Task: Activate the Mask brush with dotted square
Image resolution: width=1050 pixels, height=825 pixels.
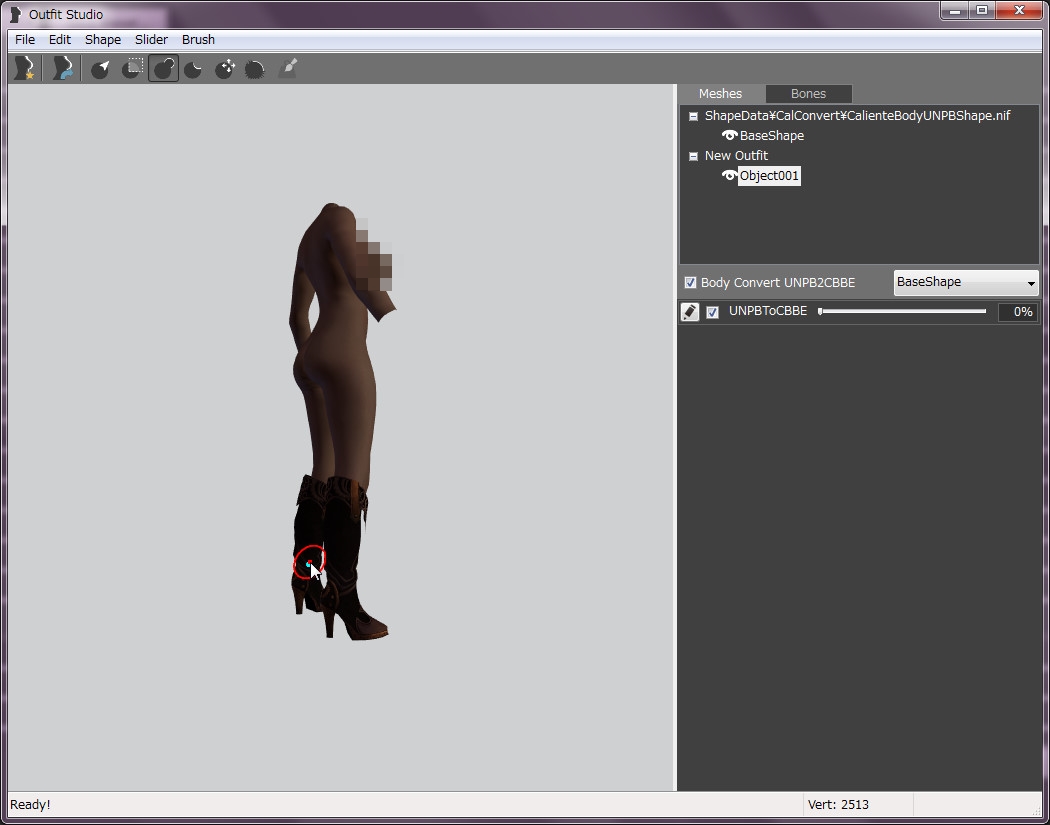Action: point(132,68)
